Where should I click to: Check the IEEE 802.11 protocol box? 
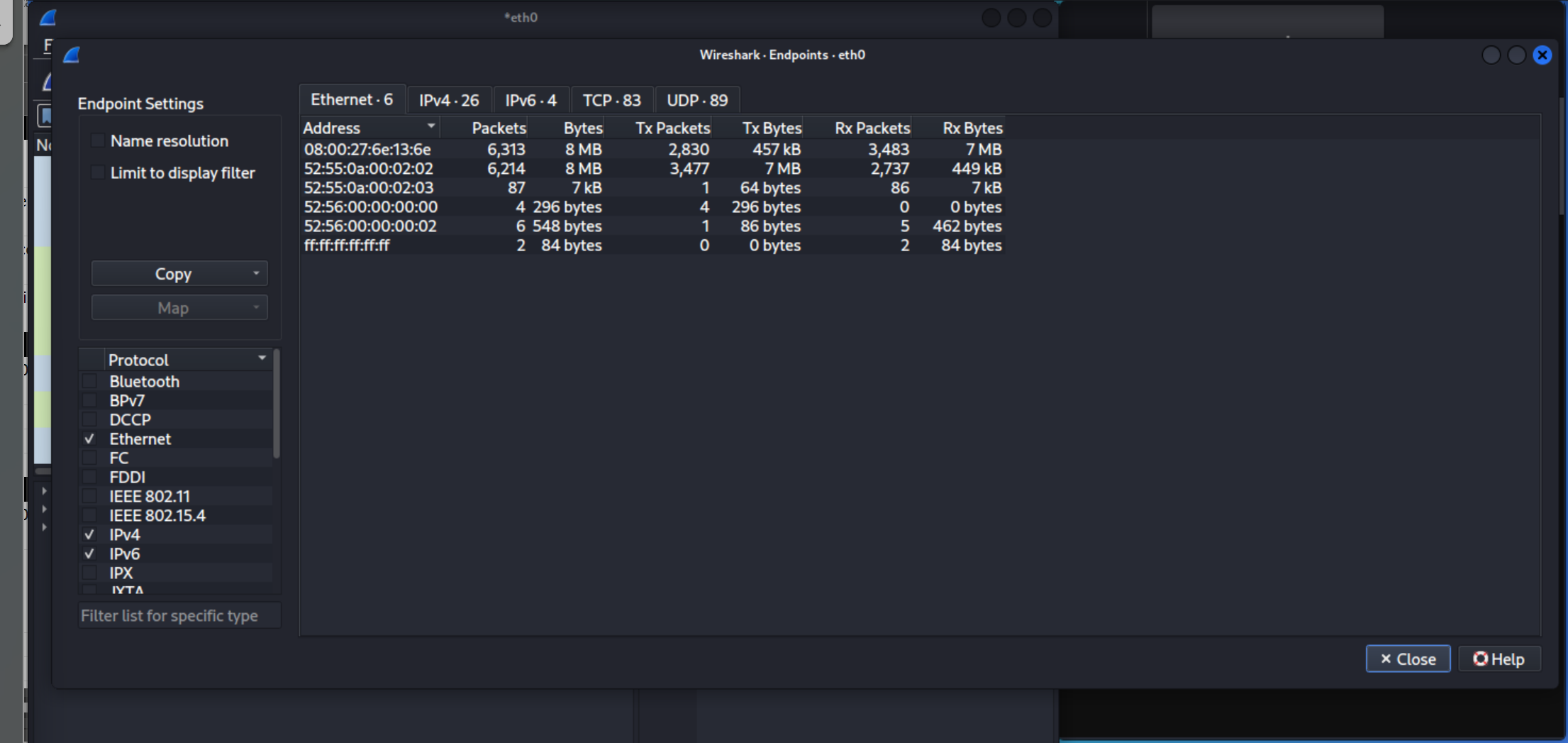(90, 496)
